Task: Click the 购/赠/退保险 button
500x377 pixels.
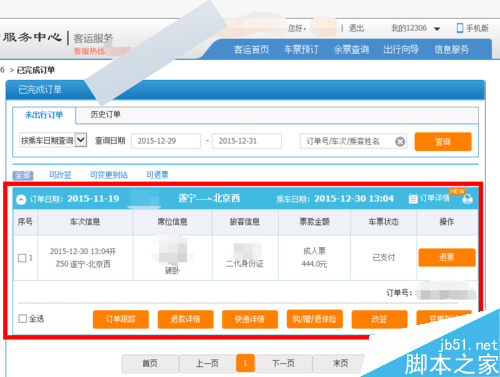Action: point(314,319)
